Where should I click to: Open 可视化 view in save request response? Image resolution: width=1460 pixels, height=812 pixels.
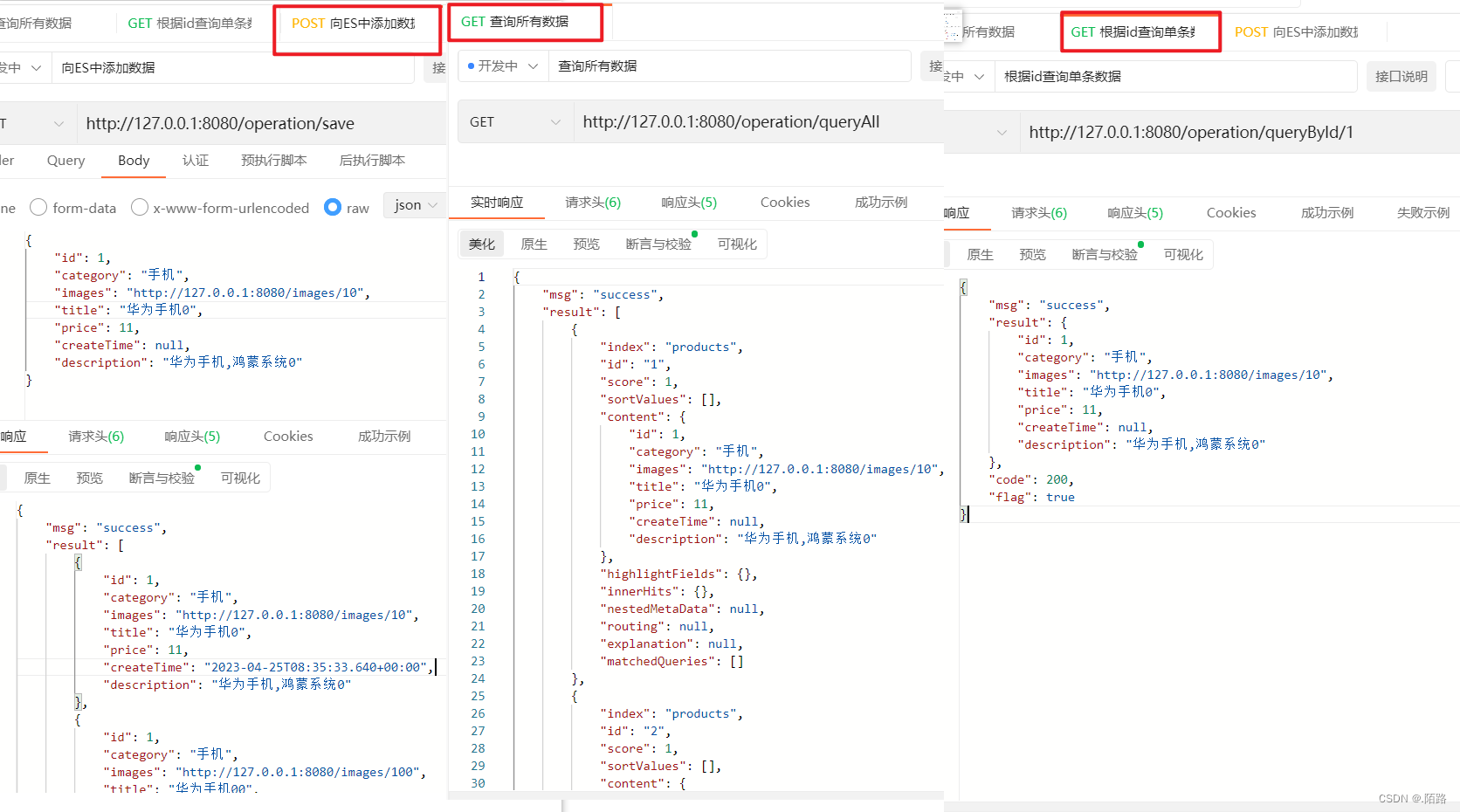(240, 478)
